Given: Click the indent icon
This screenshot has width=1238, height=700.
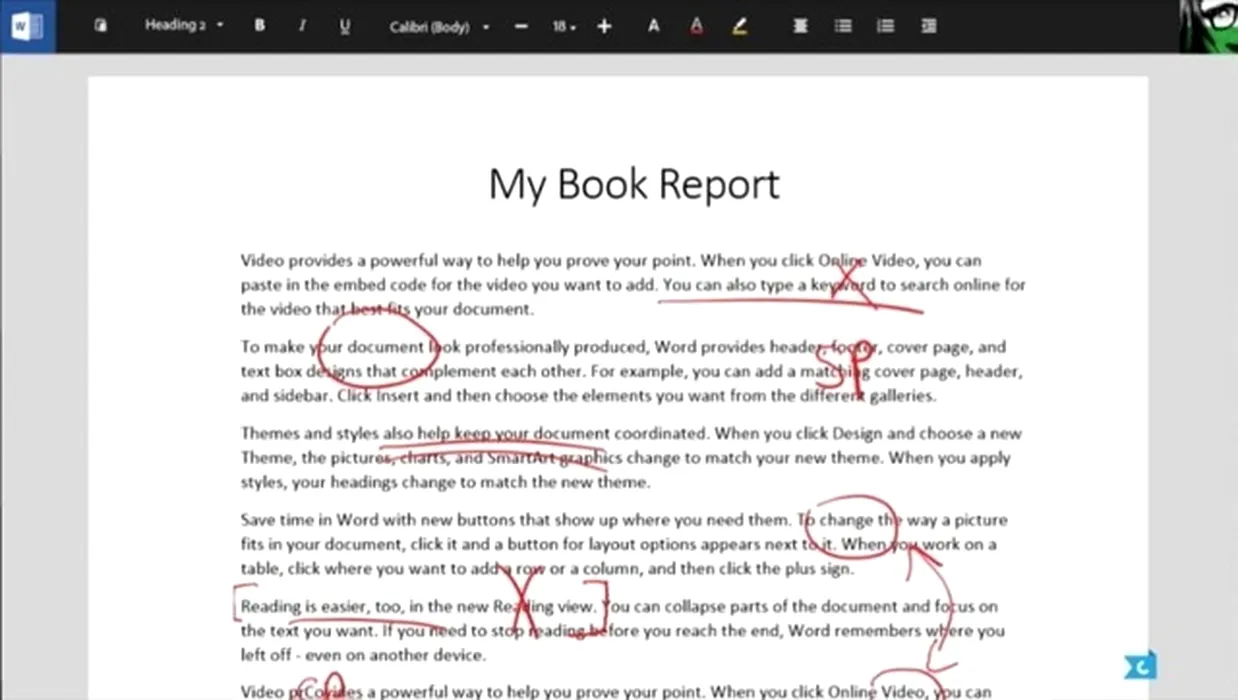Looking at the screenshot, I should (929, 27).
